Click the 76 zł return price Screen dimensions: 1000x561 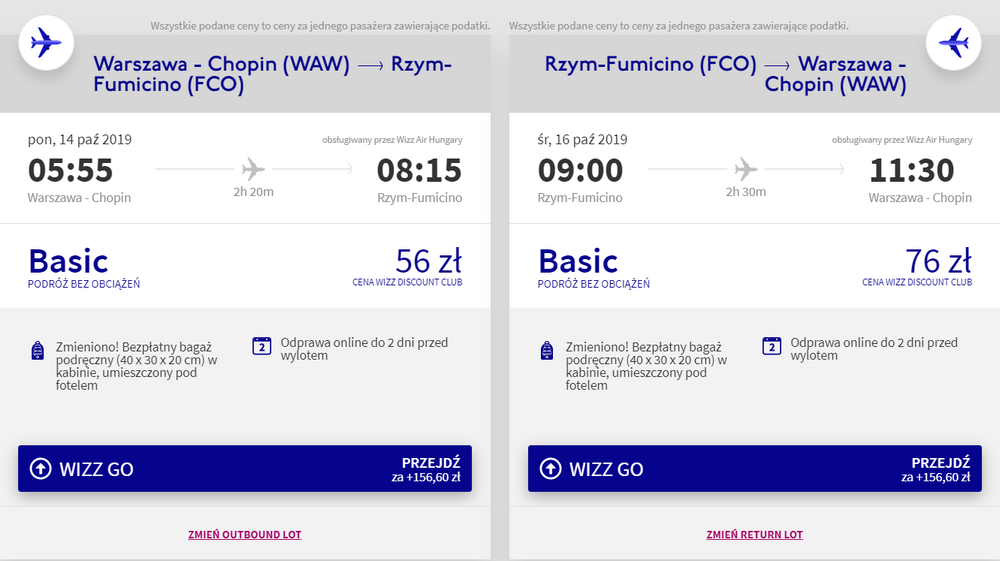(939, 261)
